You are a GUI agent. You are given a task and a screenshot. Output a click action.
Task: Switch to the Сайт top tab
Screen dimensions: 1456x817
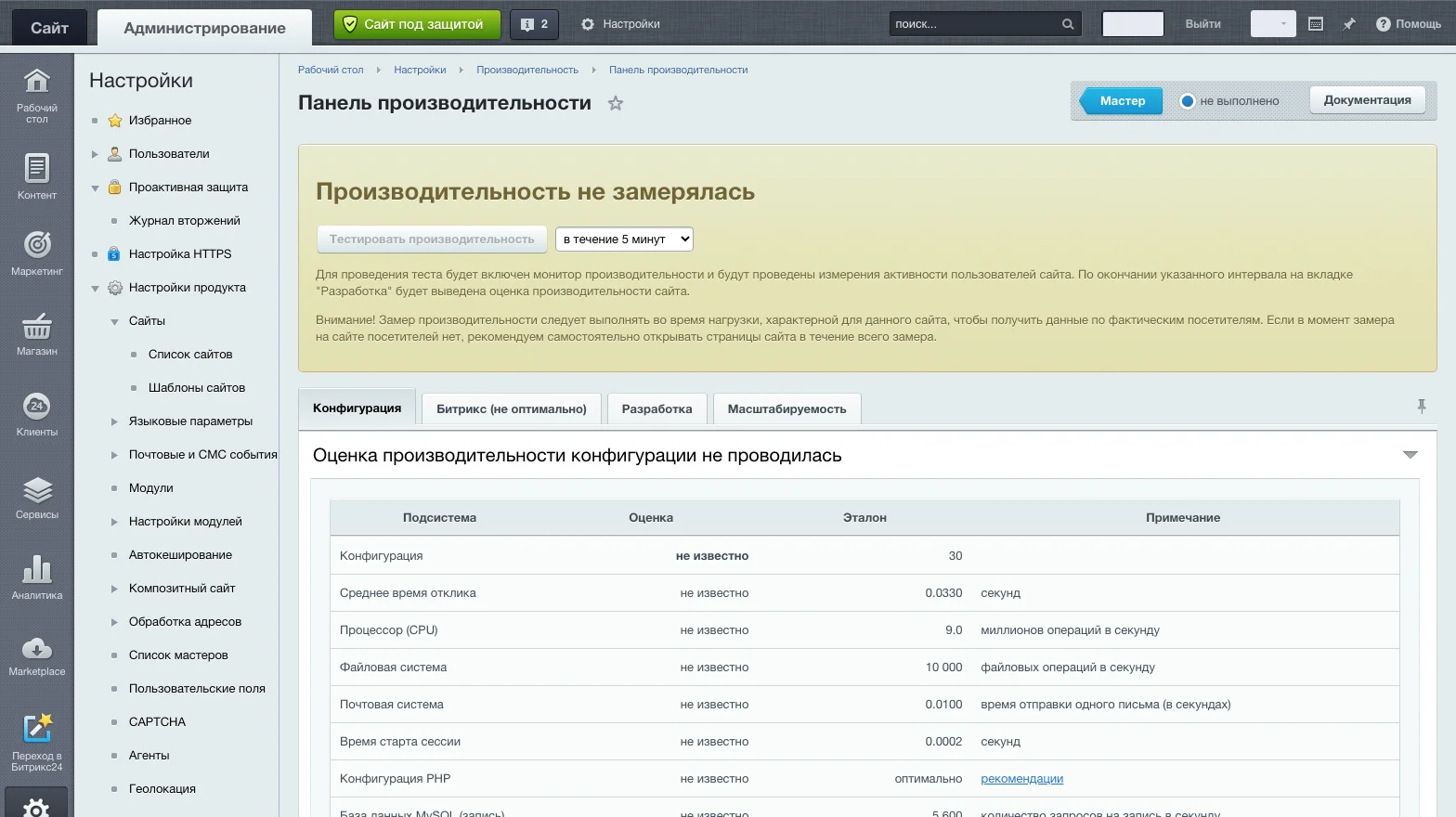[49, 28]
